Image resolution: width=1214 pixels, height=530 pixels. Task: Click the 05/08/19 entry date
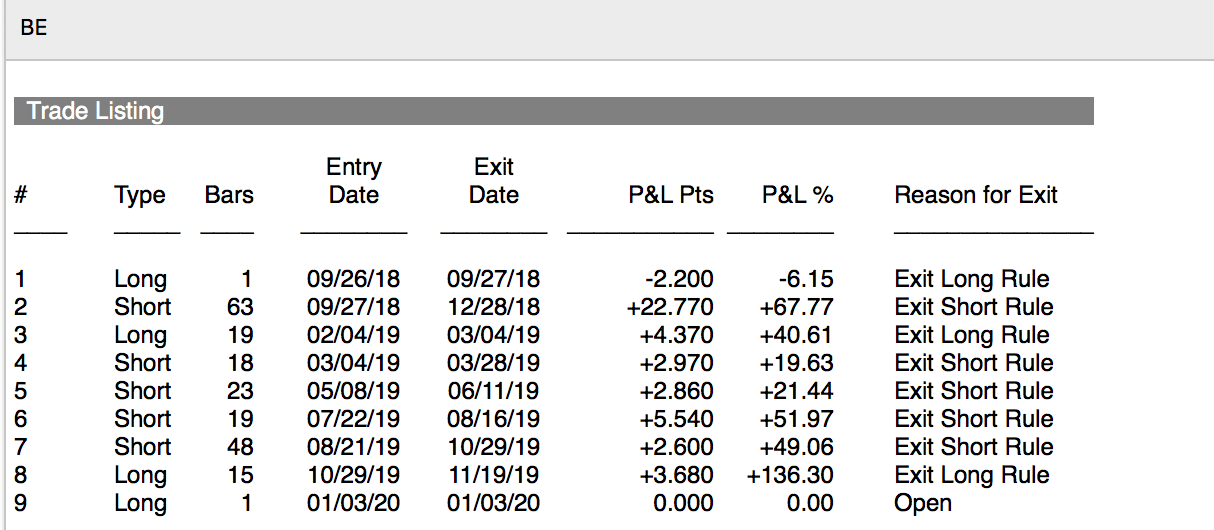353,391
